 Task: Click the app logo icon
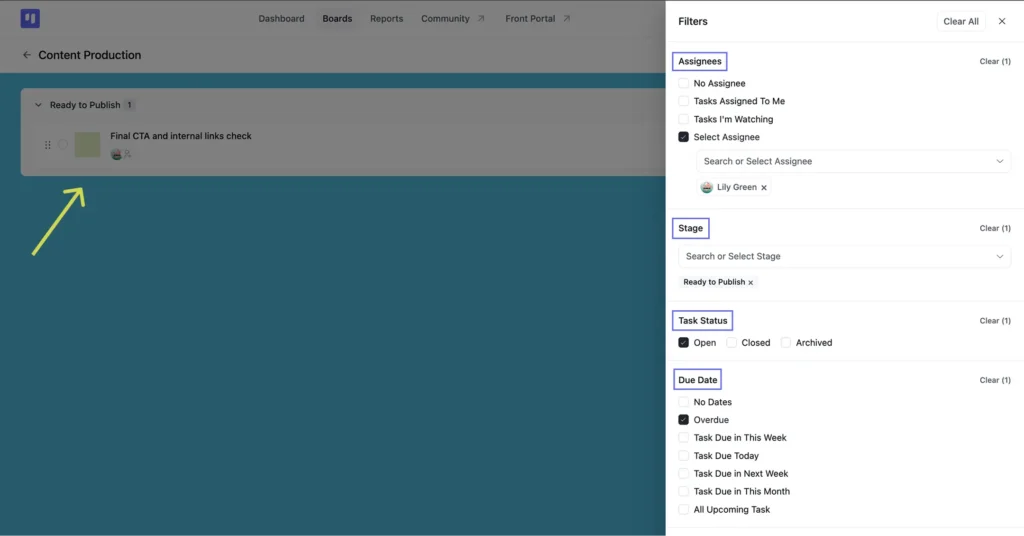pyautogui.click(x=30, y=18)
